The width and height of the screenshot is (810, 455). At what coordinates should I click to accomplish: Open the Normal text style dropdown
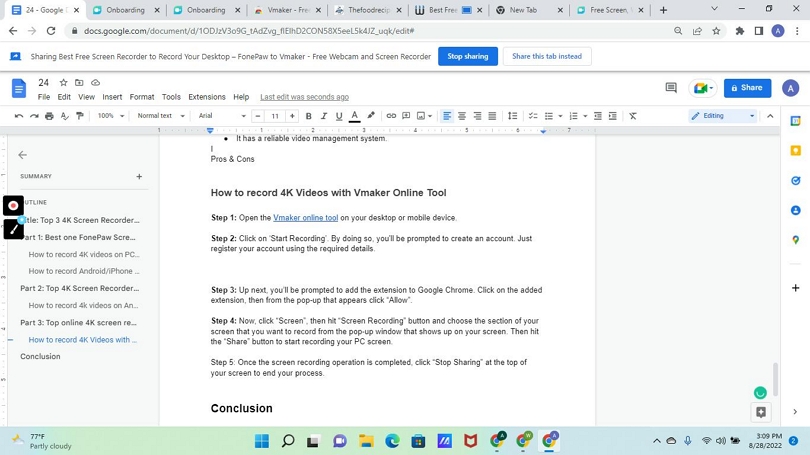pos(161,116)
